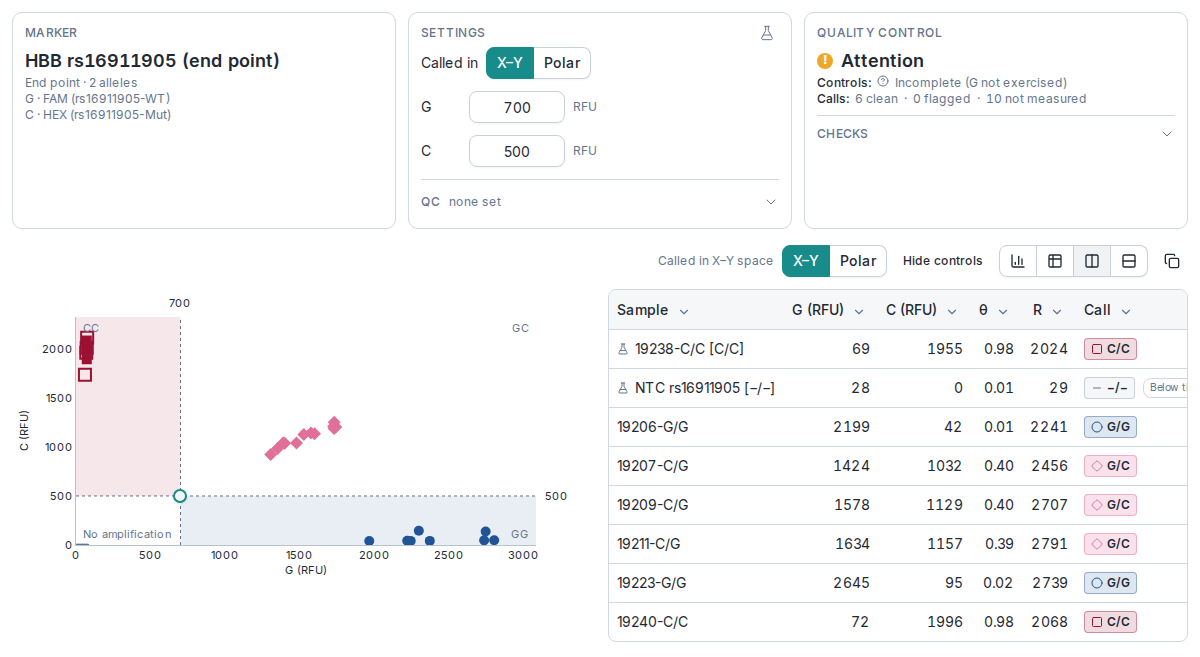Click the G/C call badge for 19211-C/G
The width and height of the screenshot is (1200, 657).
click(x=1110, y=544)
